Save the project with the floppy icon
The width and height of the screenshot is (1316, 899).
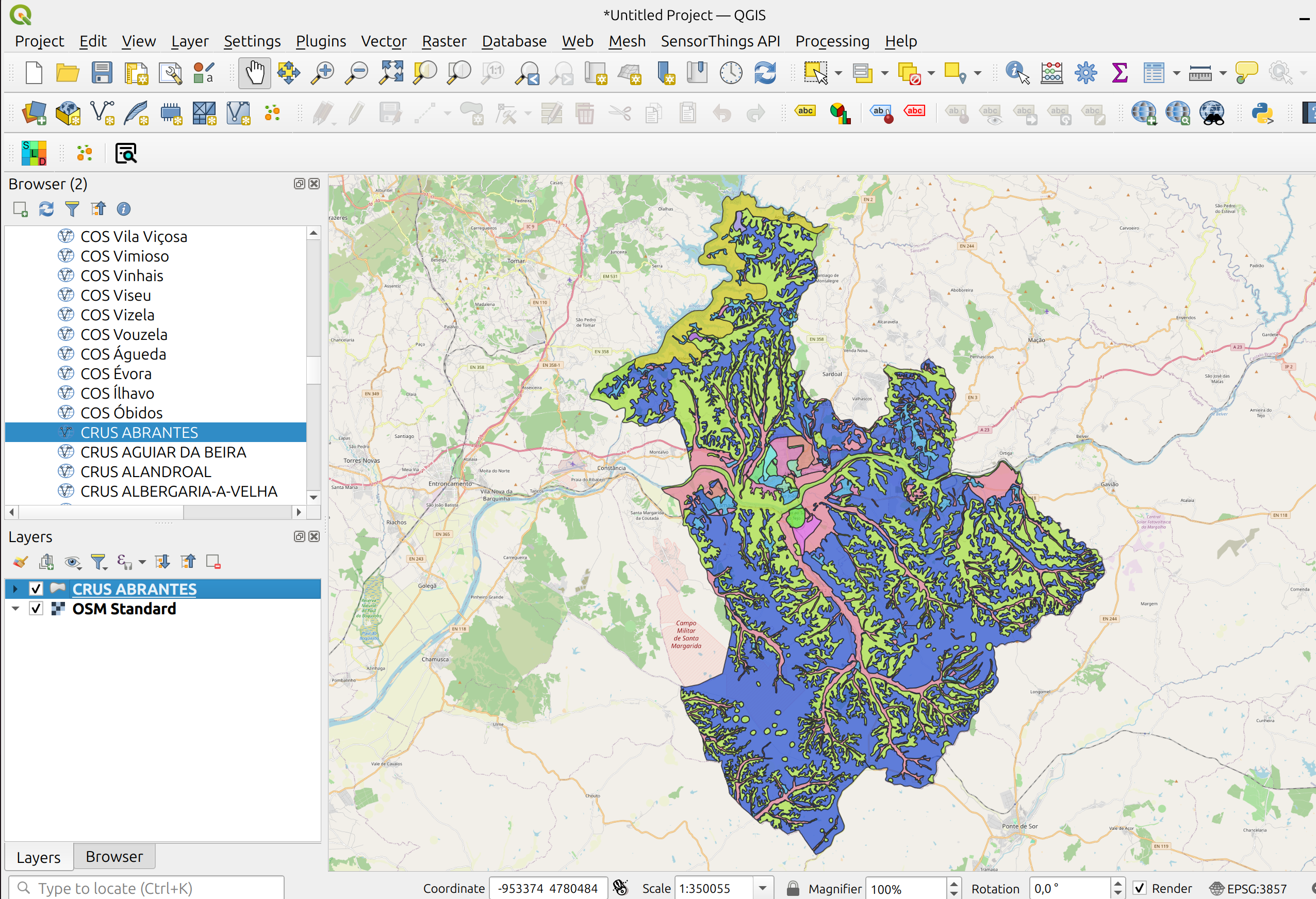[102, 73]
